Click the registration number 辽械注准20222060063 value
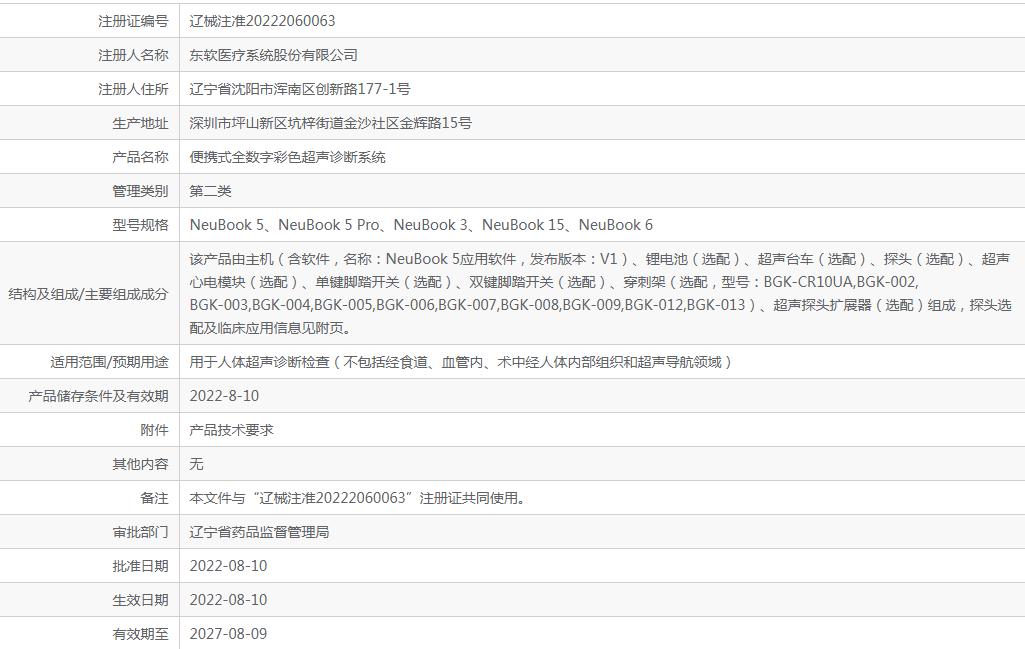This screenshot has height=649, width=1025. tap(262, 21)
